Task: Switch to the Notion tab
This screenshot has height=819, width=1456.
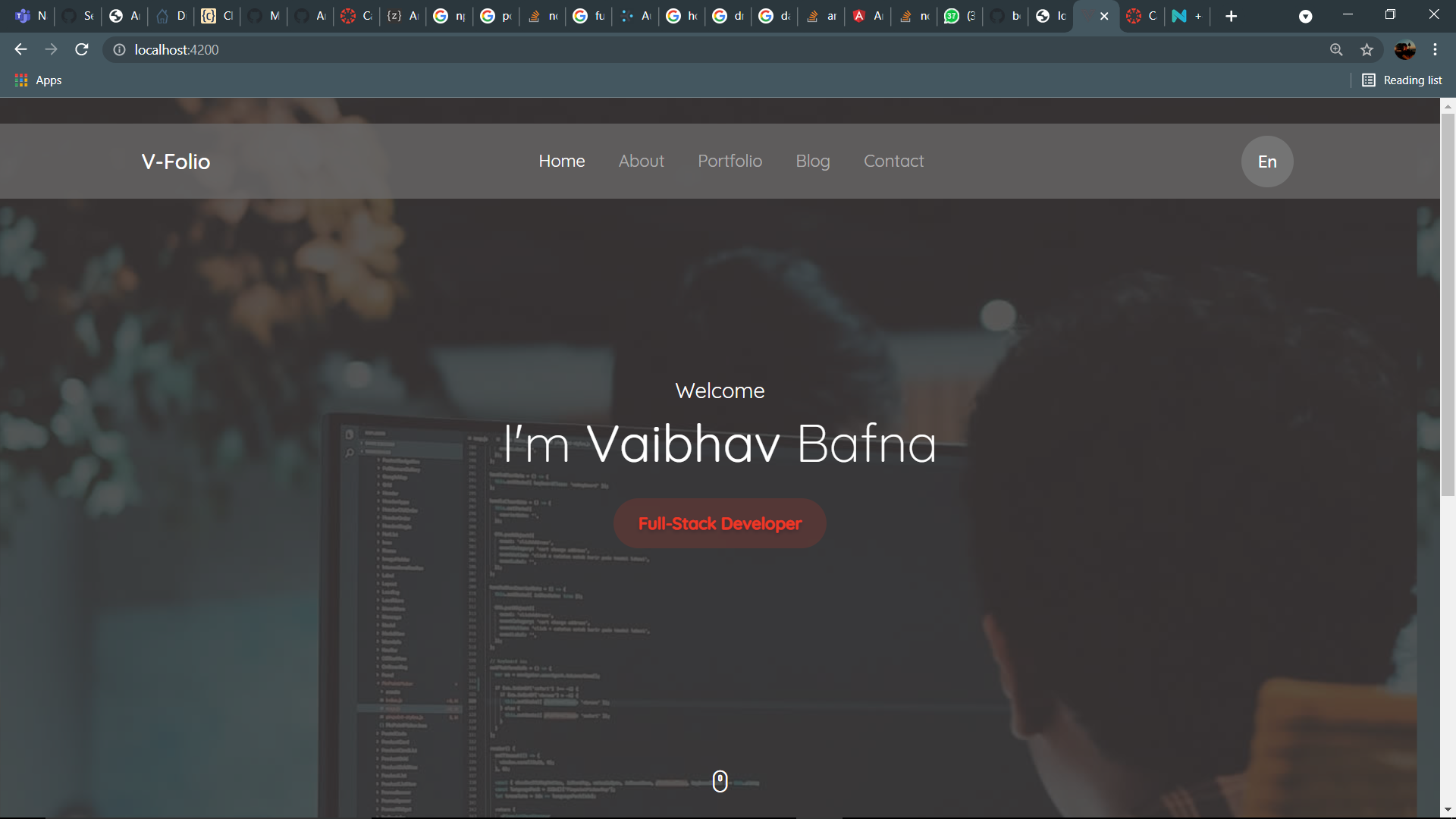Action: tap(1185, 15)
